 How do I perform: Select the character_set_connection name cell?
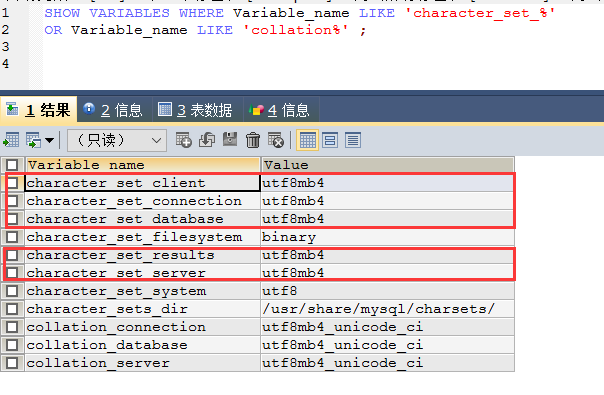click(x=143, y=201)
